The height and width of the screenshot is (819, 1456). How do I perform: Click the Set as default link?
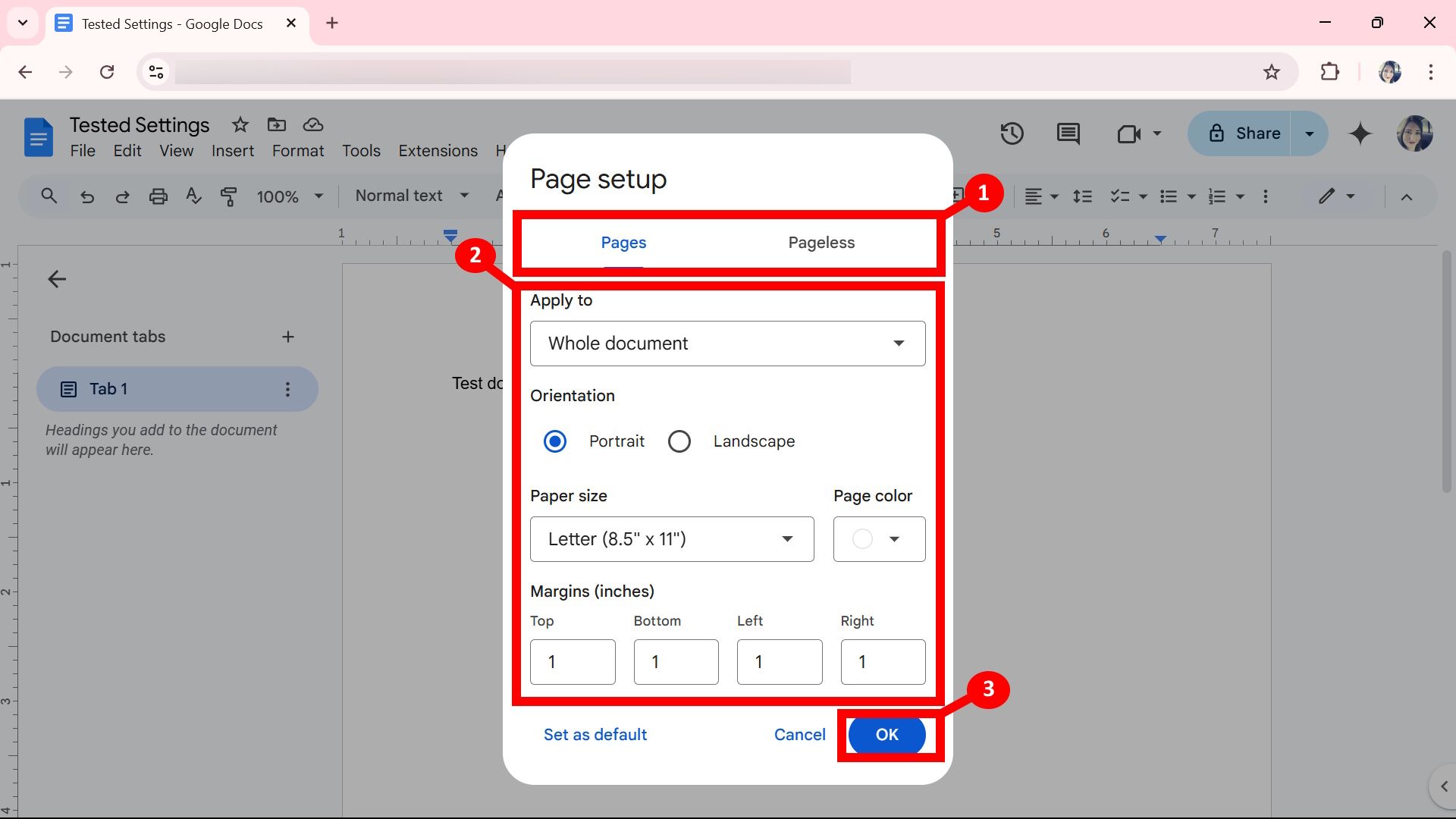tap(595, 735)
